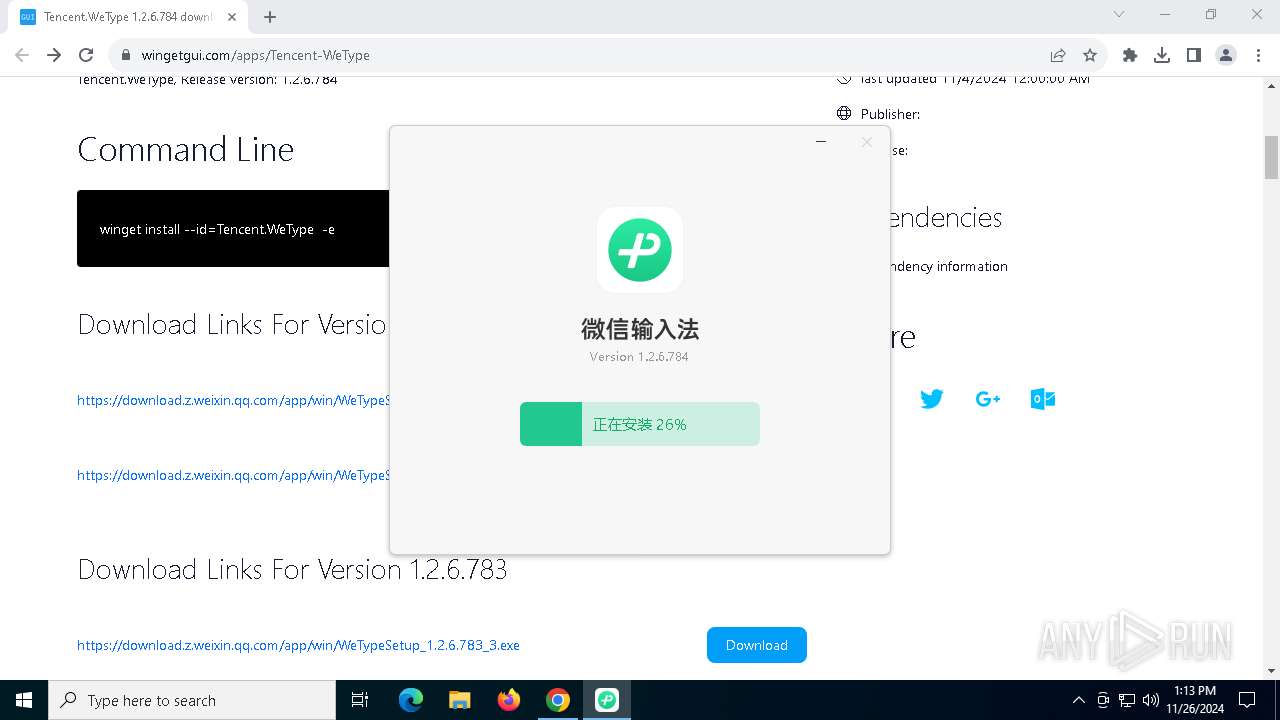
Task: Click the winget install command box
Action: click(x=233, y=229)
